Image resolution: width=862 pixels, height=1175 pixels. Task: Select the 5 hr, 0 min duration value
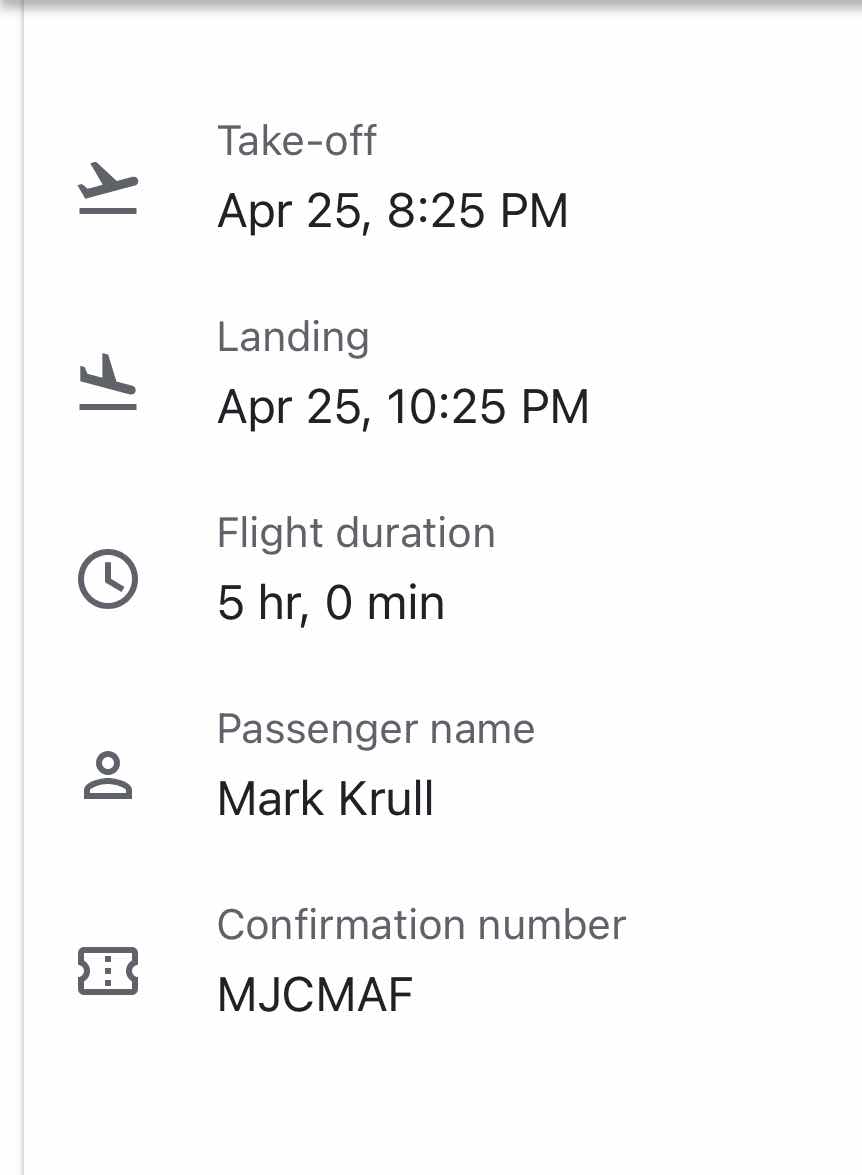(331, 603)
